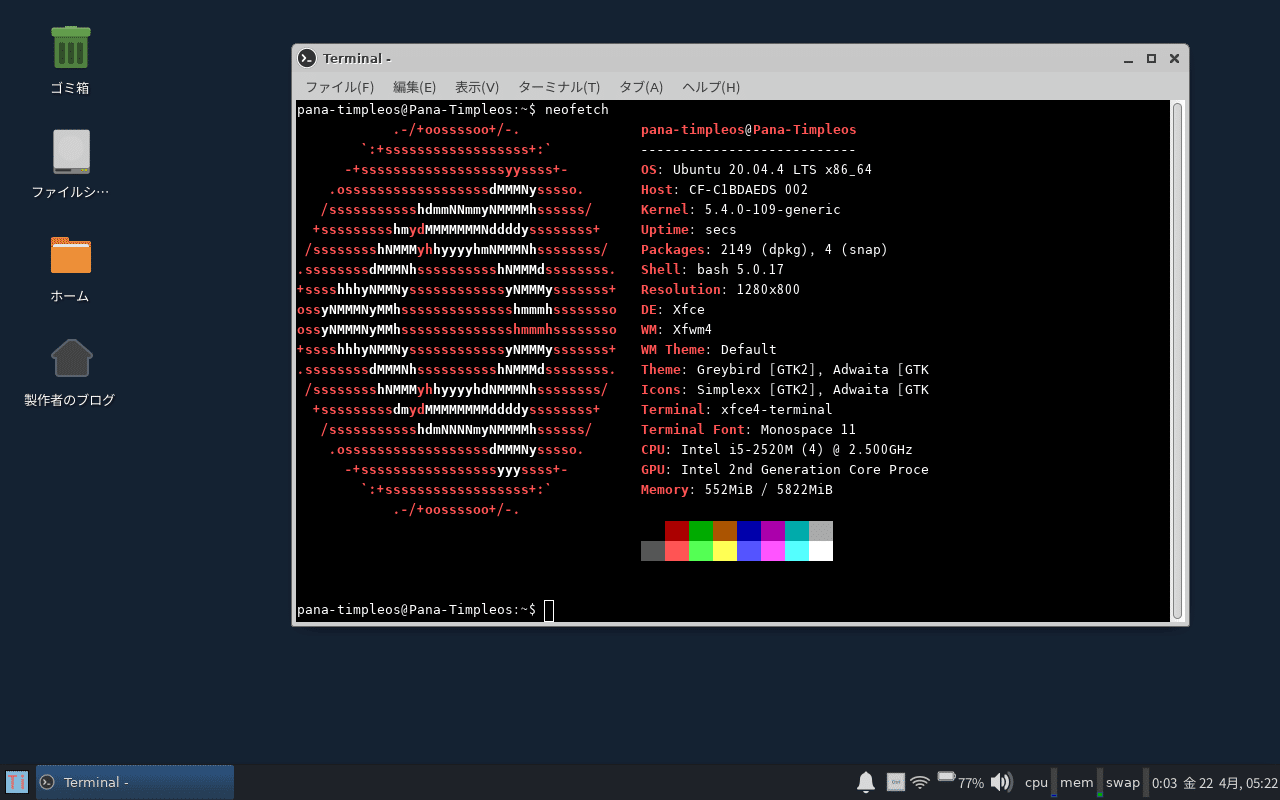Click the panel clock showing 05:22

1231,783
